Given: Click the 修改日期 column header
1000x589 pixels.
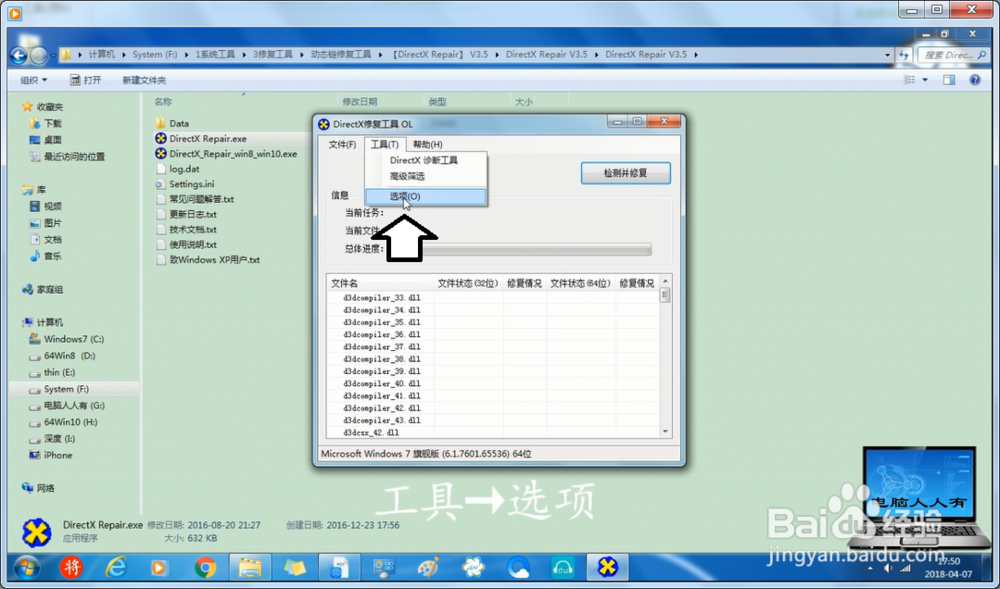Looking at the screenshot, I should (360, 101).
